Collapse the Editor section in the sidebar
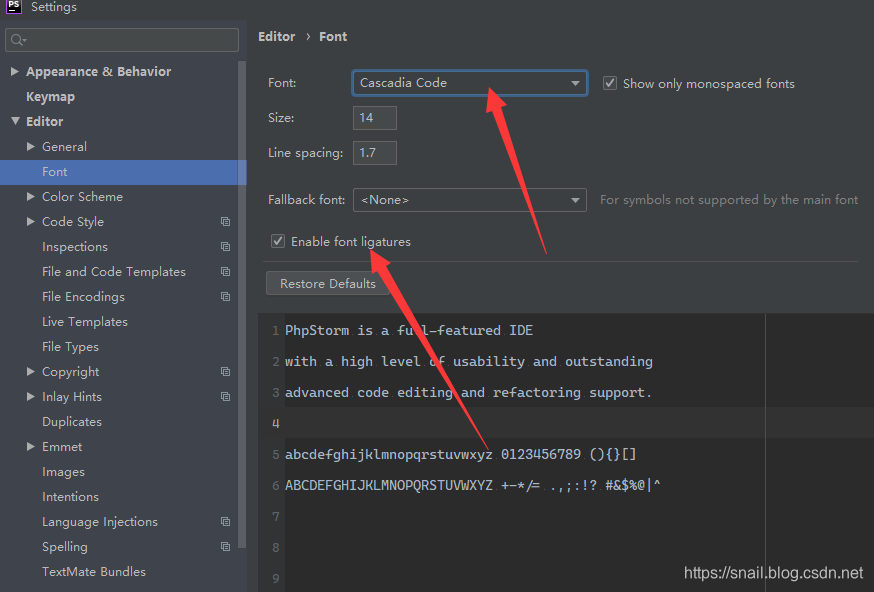Image resolution: width=874 pixels, height=592 pixels. pyautogui.click(x=14, y=121)
